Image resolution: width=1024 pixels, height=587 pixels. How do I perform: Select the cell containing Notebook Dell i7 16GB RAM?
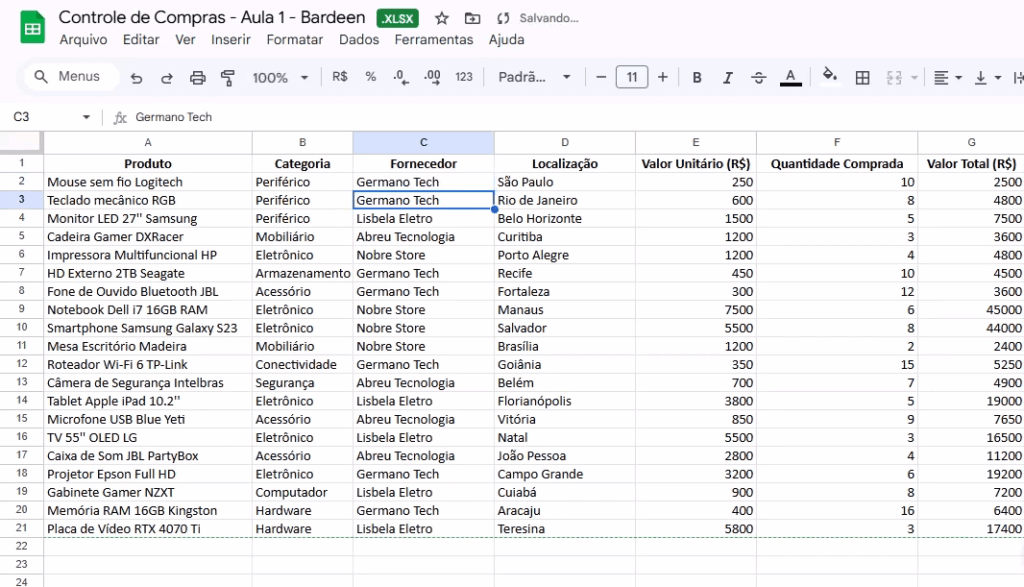pyautogui.click(x=148, y=309)
